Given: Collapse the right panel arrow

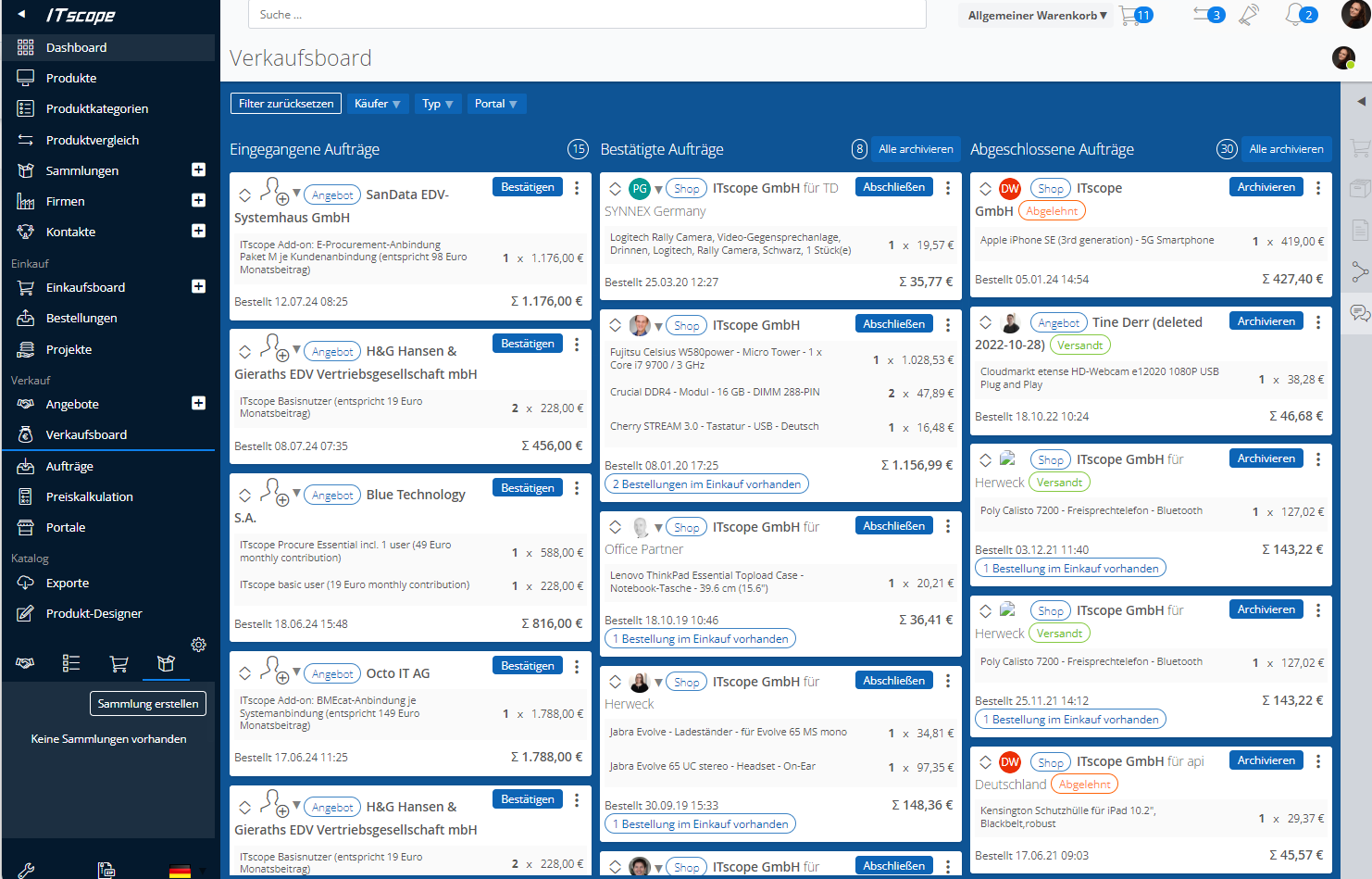Looking at the screenshot, I should (1361, 102).
